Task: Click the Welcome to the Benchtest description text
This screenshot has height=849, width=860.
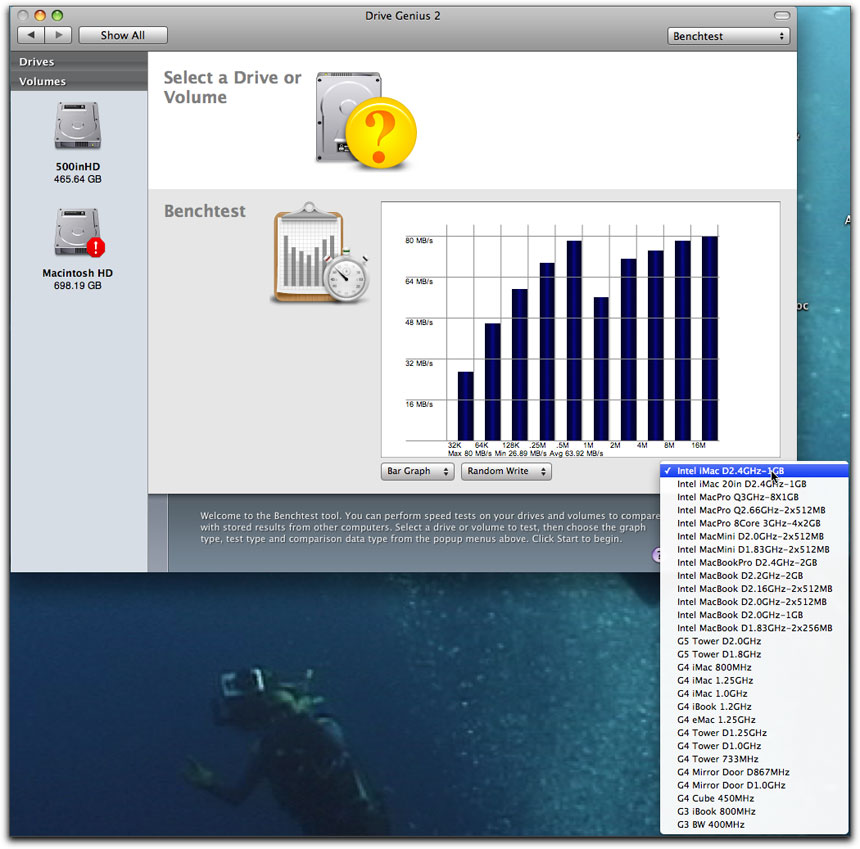Action: point(429,527)
